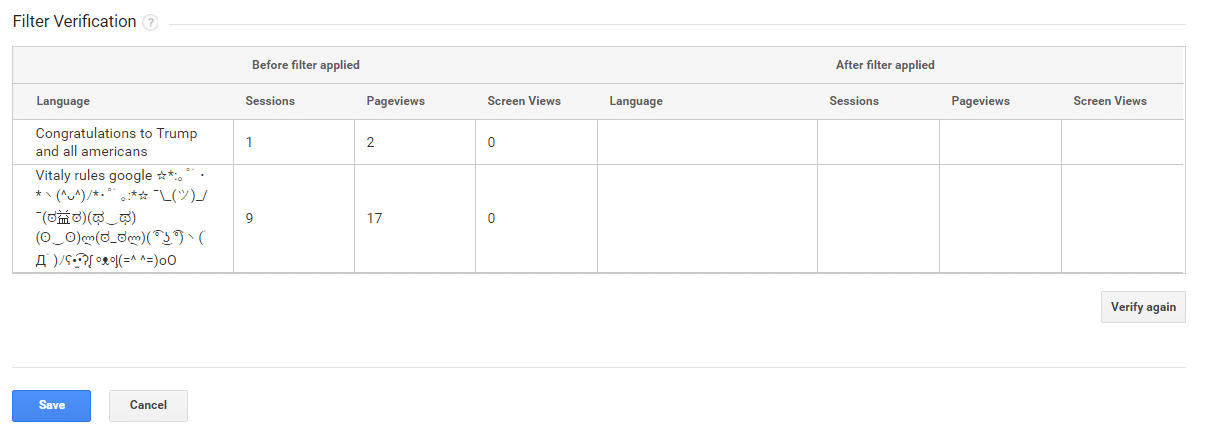Viewport: 1208px width, 444px height.
Task: Click the "After filter applied" header
Action: pyautogui.click(x=885, y=65)
